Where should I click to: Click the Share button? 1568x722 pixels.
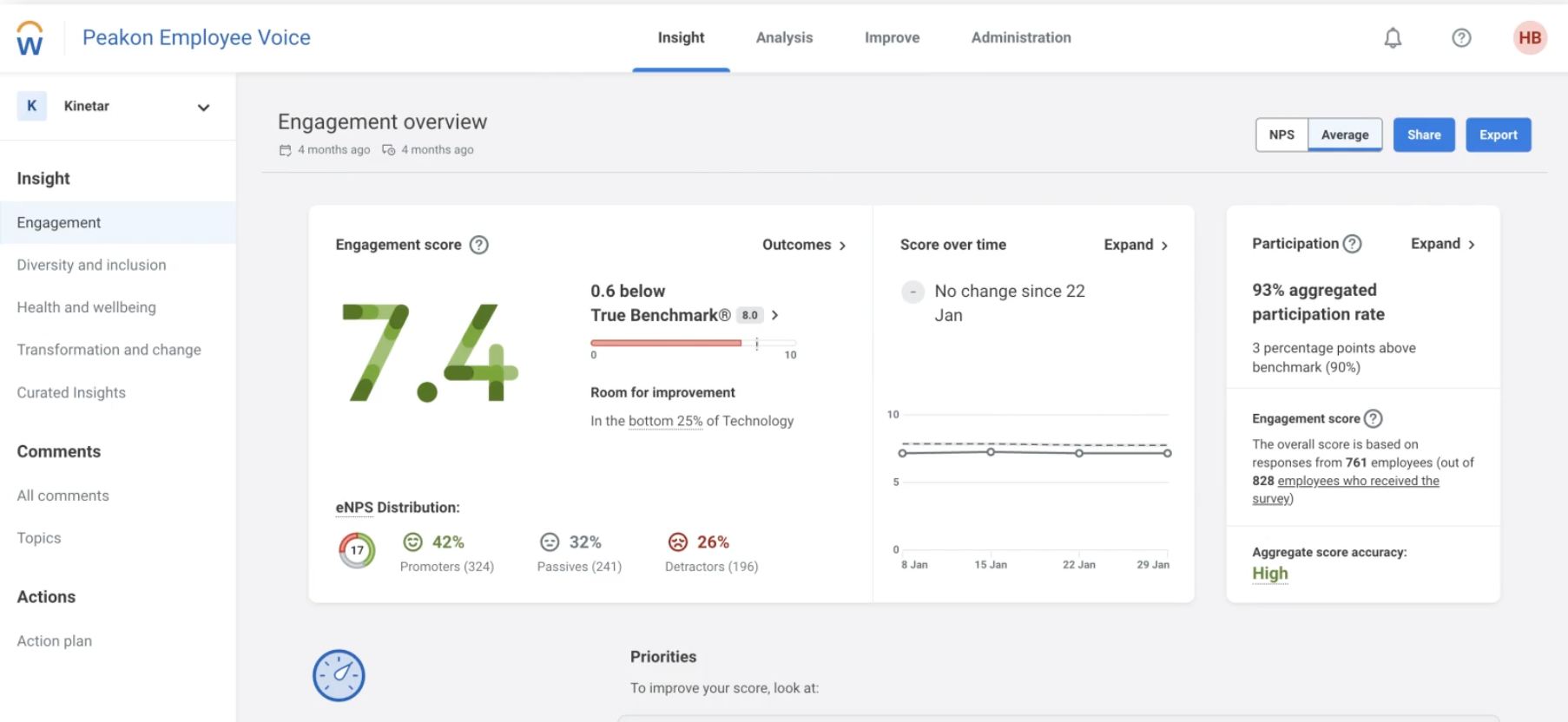pos(1424,135)
